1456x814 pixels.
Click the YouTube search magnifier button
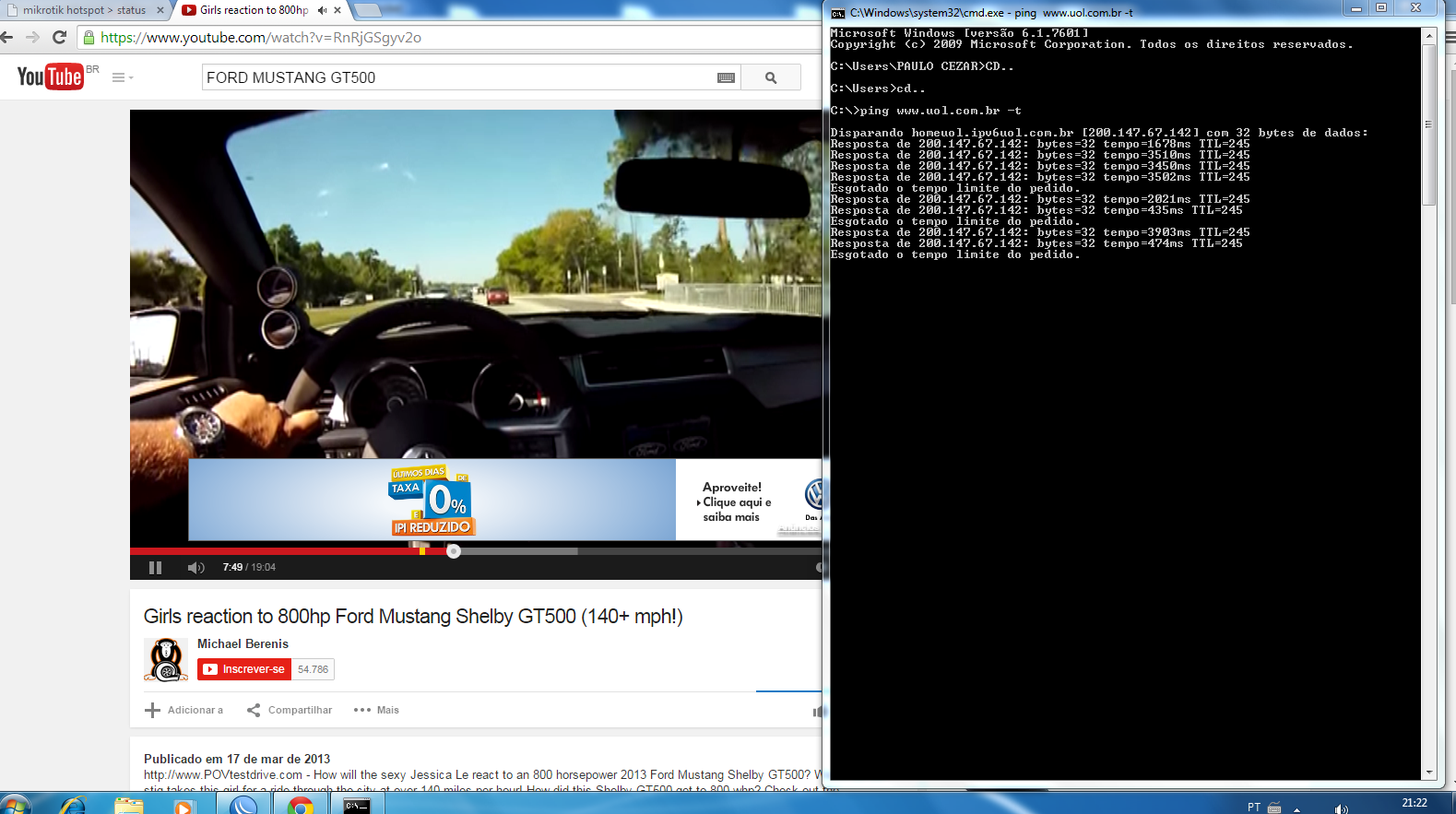tap(771, 78)
